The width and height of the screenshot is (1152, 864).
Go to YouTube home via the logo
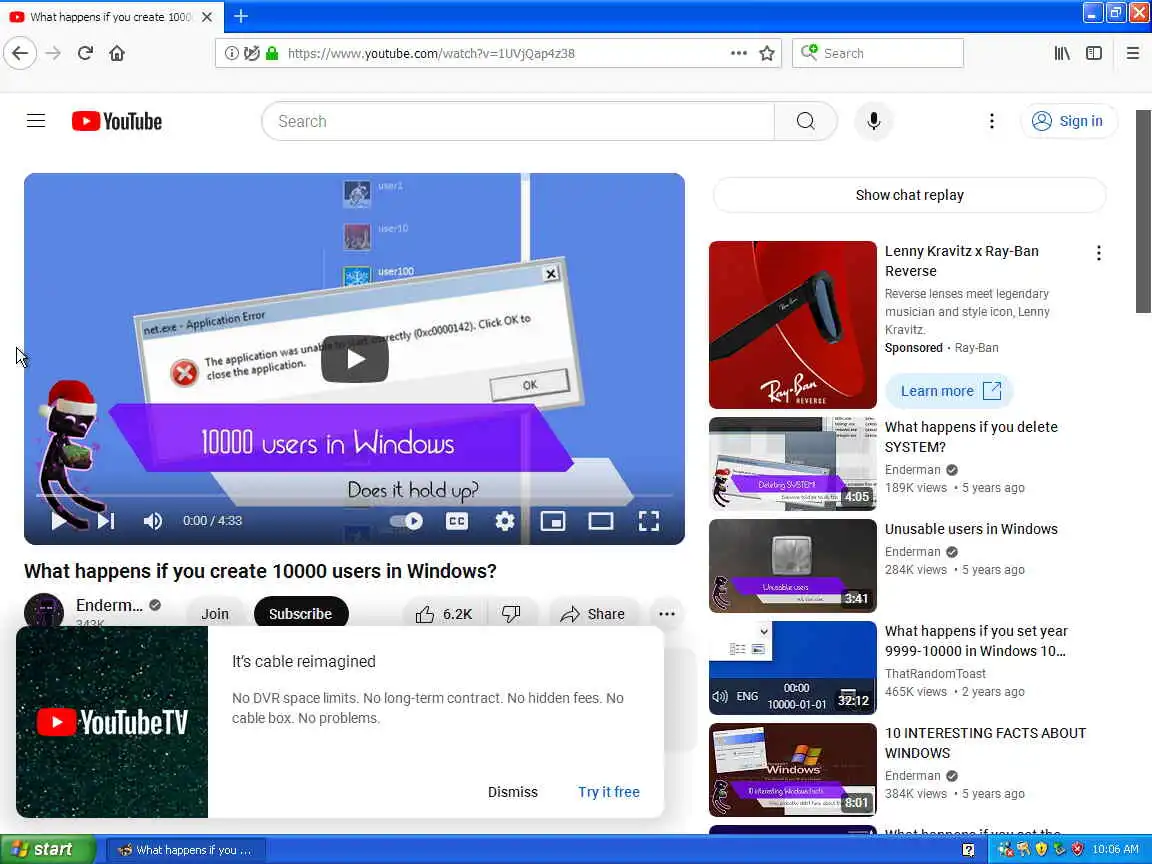pyautogui.click(x=117, y=121)
